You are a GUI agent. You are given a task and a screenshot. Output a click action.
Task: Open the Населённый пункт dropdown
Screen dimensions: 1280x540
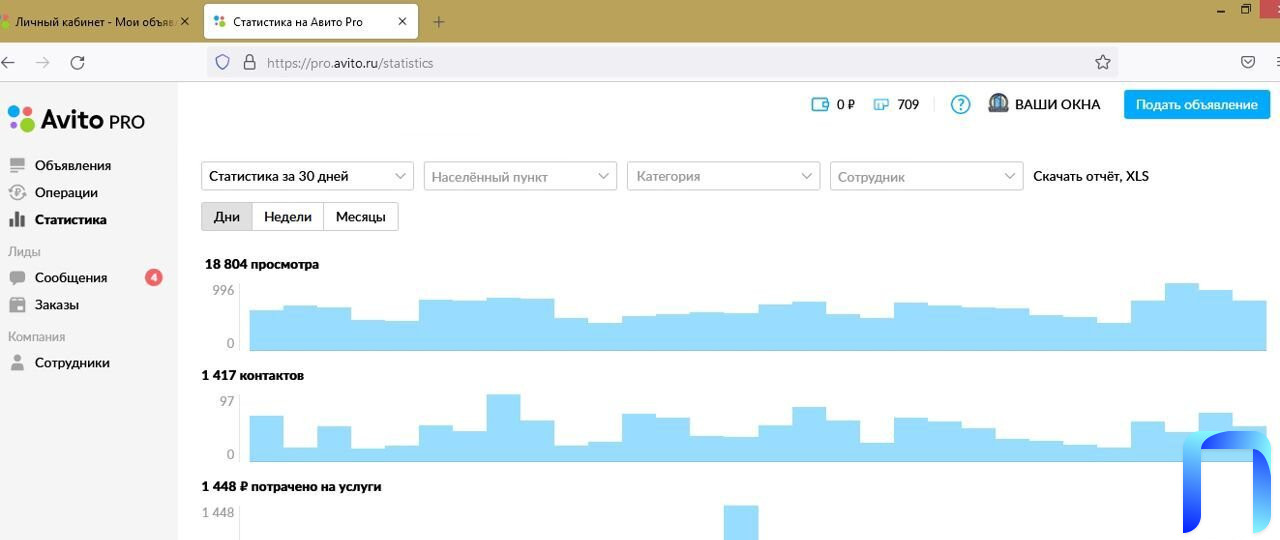[520, 176]
